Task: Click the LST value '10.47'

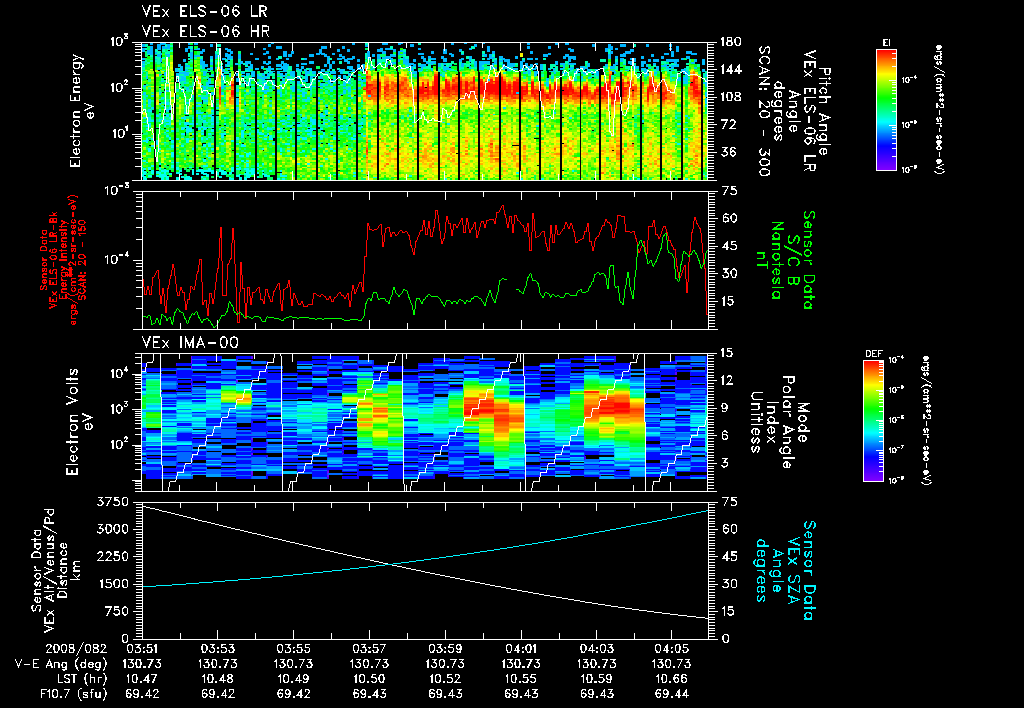Action: click(142, 679)
